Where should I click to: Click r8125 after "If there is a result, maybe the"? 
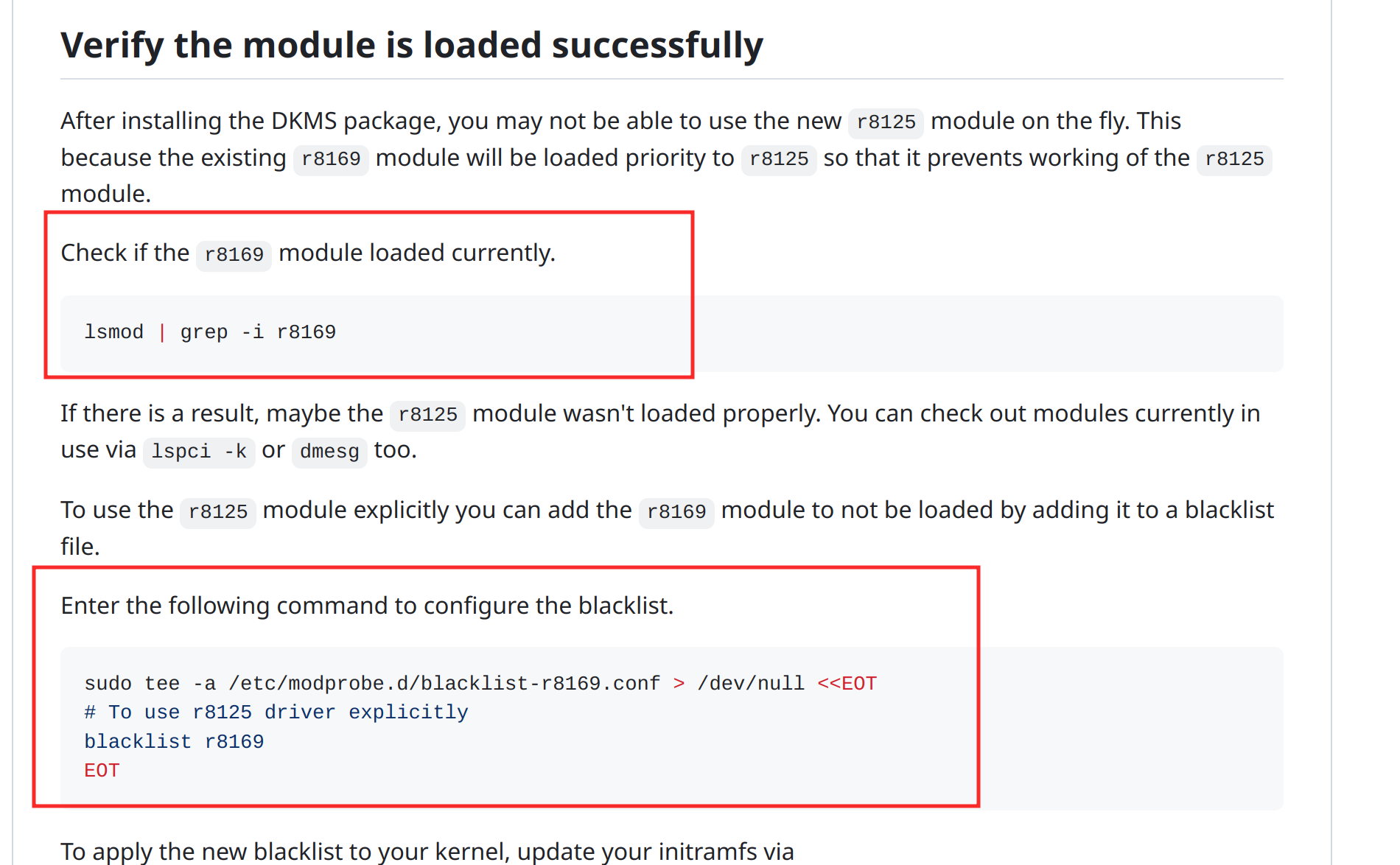tap(427, 415)
